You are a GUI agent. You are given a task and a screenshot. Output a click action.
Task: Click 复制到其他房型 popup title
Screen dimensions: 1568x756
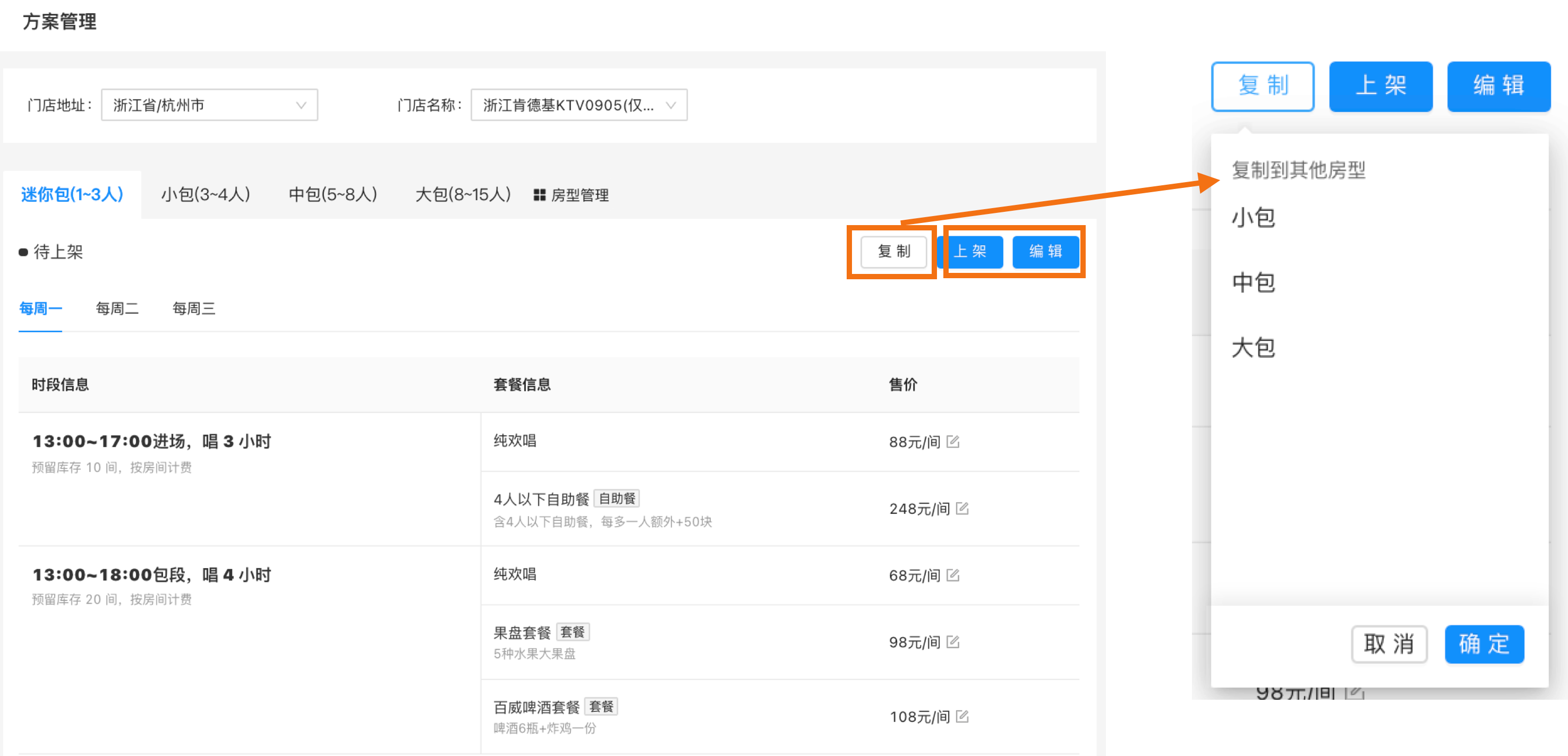1298,170
